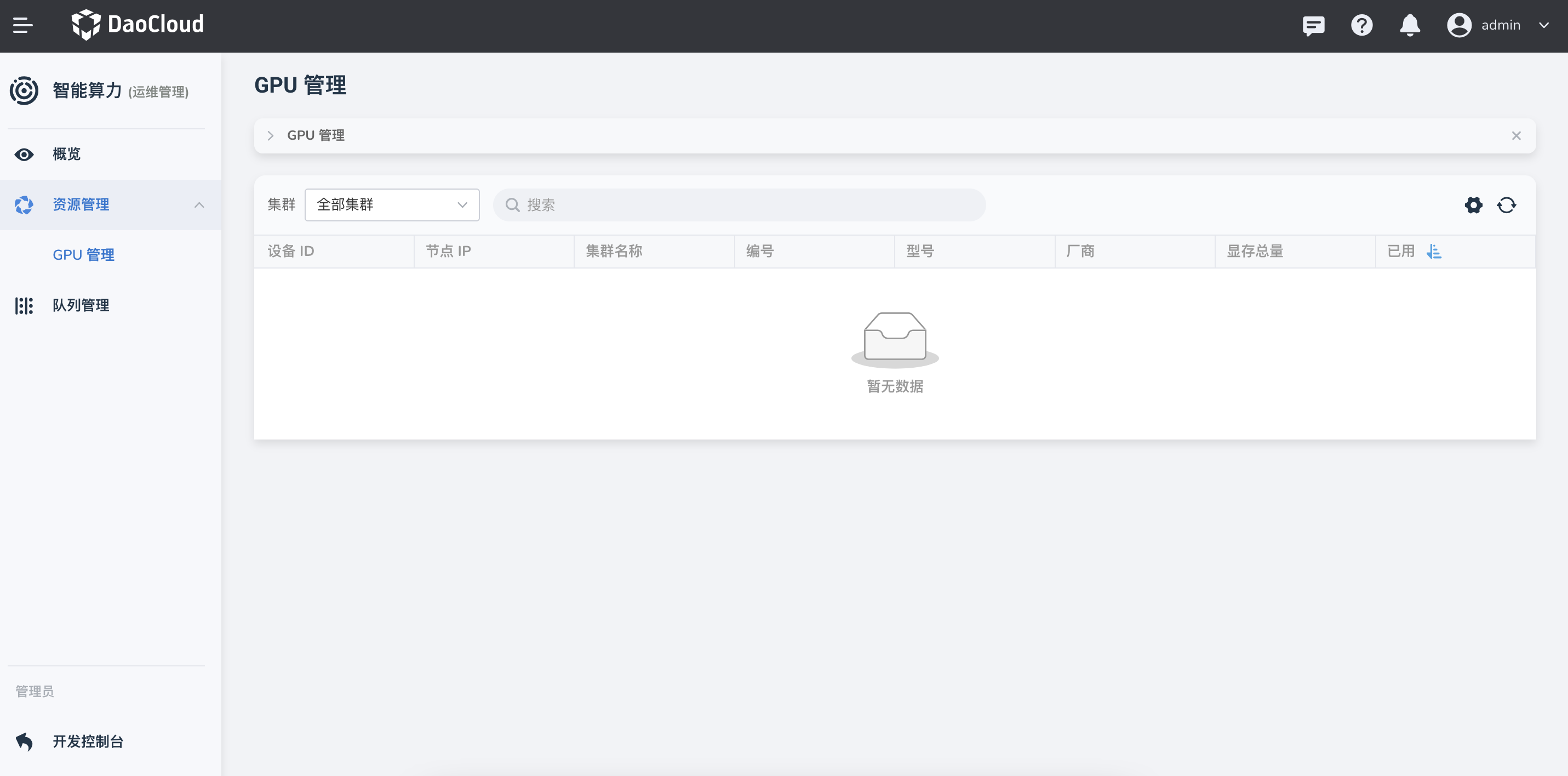
Task: Click the 智能算力 module icon
Action: tap(24, 90)
